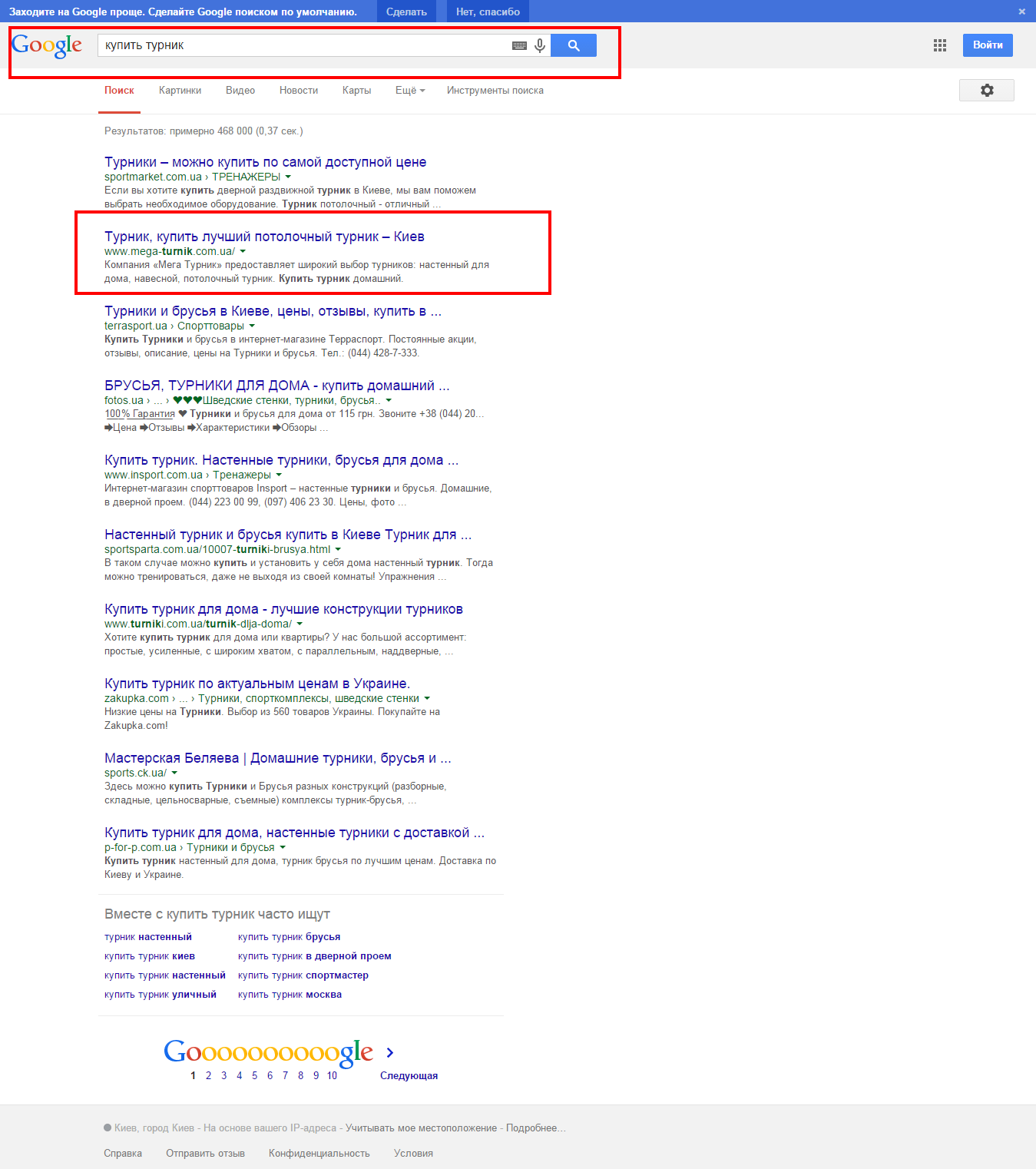Click 'Отправить отзыв' footer link
The image size is (1036, 1169).
pyautogui.click(x=206, y=1153)
